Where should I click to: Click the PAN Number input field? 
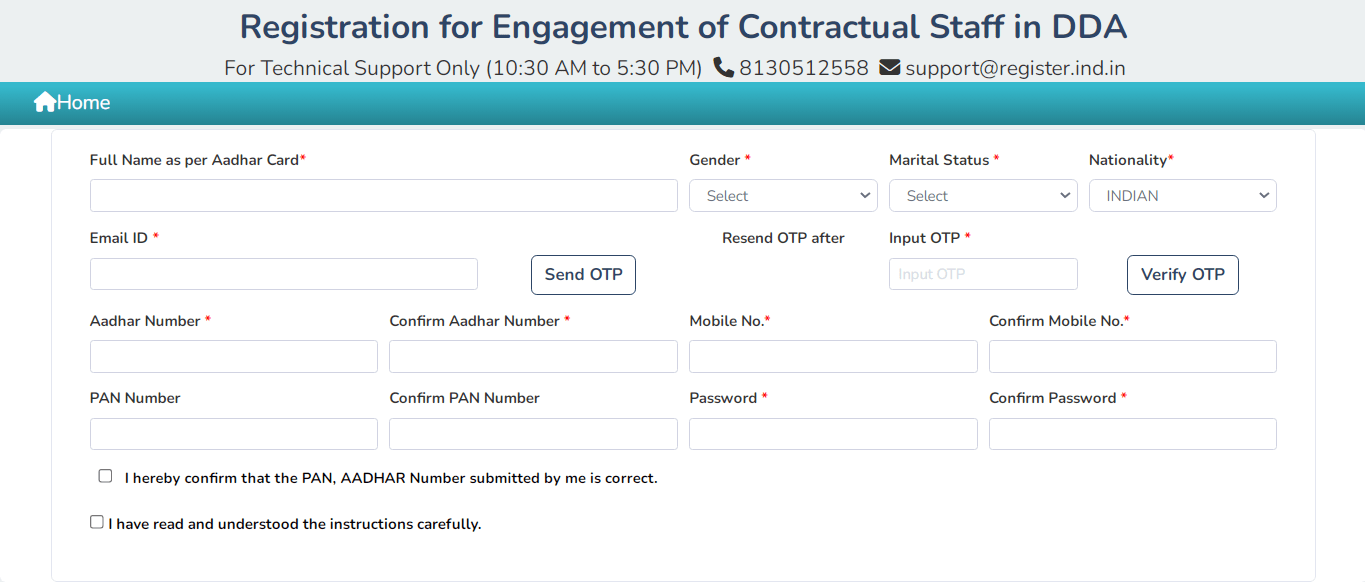(233, 434)
